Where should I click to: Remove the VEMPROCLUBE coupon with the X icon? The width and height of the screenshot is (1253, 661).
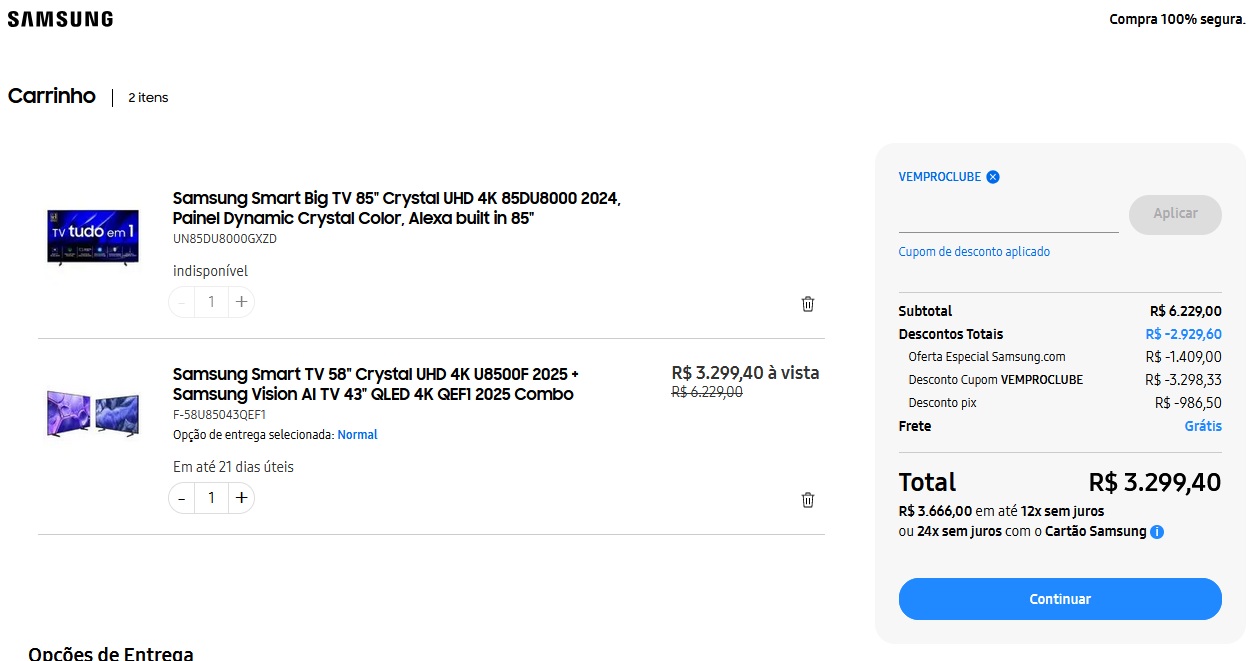pyautogui.click(x=992, y=176)
